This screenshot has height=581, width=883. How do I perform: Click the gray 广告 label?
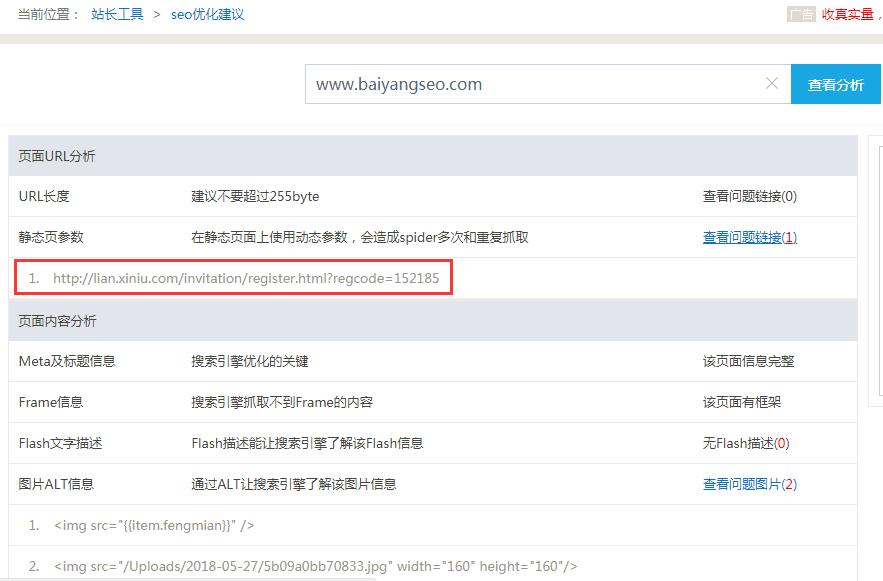(x=801, y=14)
